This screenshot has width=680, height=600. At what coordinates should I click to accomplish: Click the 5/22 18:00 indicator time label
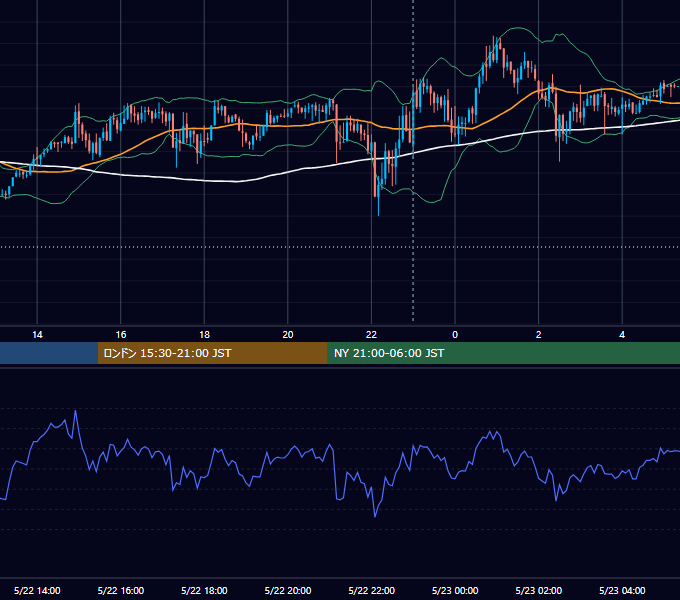204,590
